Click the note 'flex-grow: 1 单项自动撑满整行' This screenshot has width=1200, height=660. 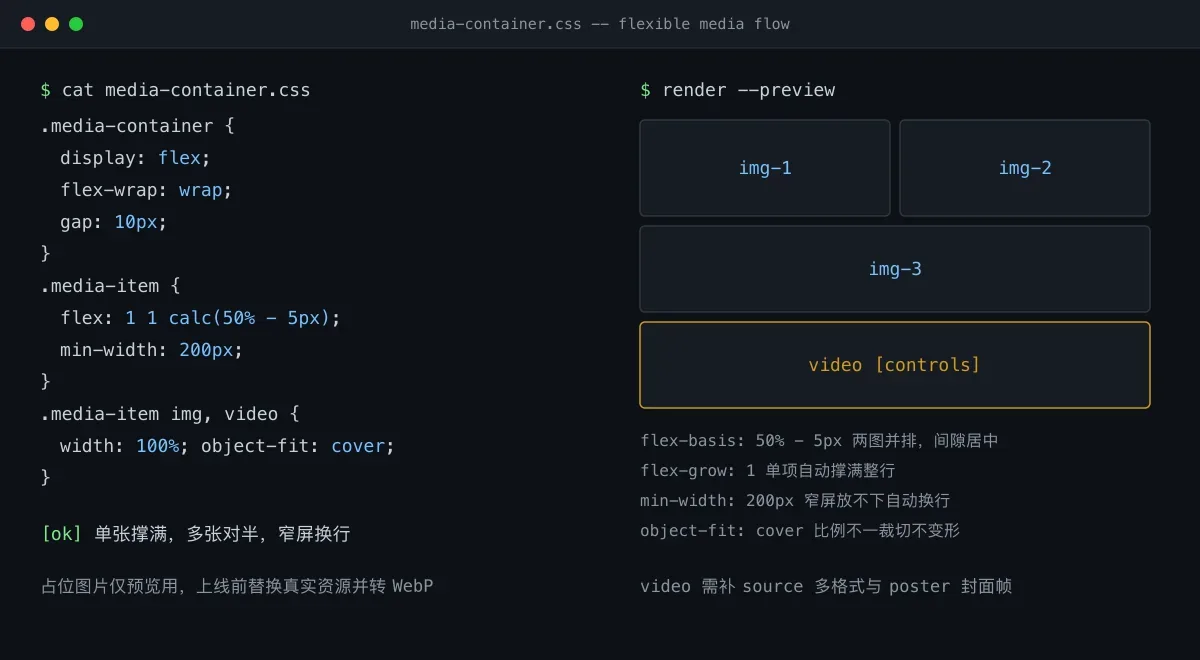[767, 470]
